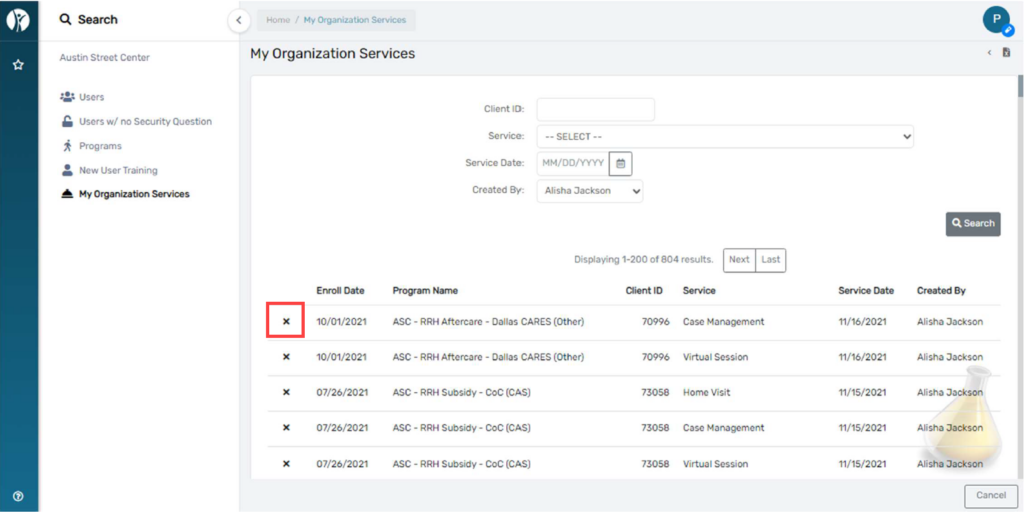This screenshot has width=1024, height=513.
Task: Open the Service dropdown
Action: click(725, 137)
